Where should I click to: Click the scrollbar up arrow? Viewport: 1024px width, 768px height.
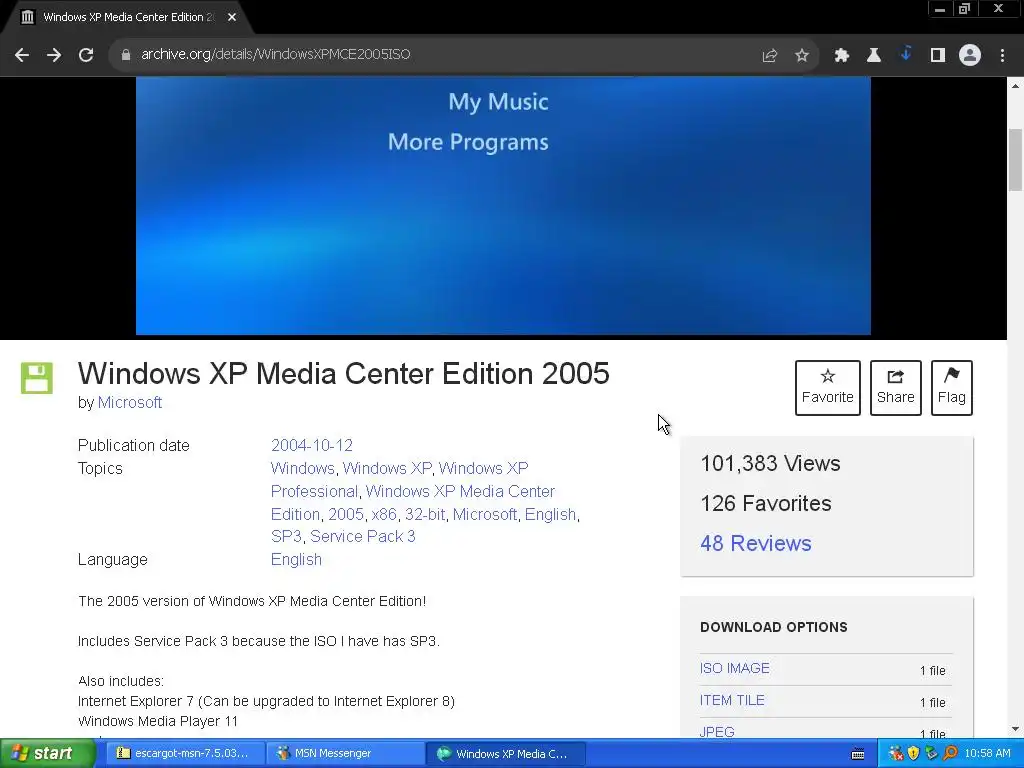tap(1016, 86)
